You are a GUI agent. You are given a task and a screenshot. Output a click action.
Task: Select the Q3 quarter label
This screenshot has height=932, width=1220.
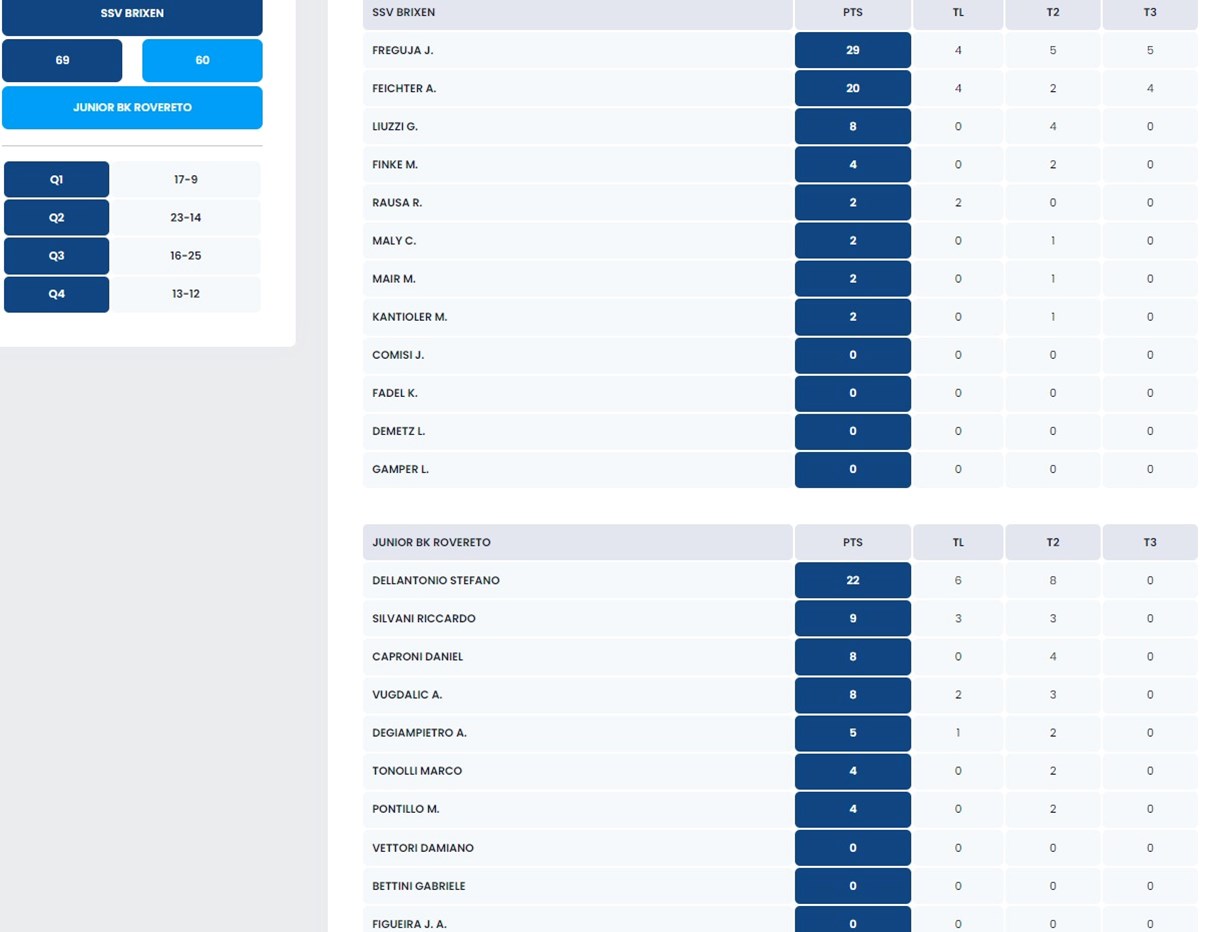56,256
